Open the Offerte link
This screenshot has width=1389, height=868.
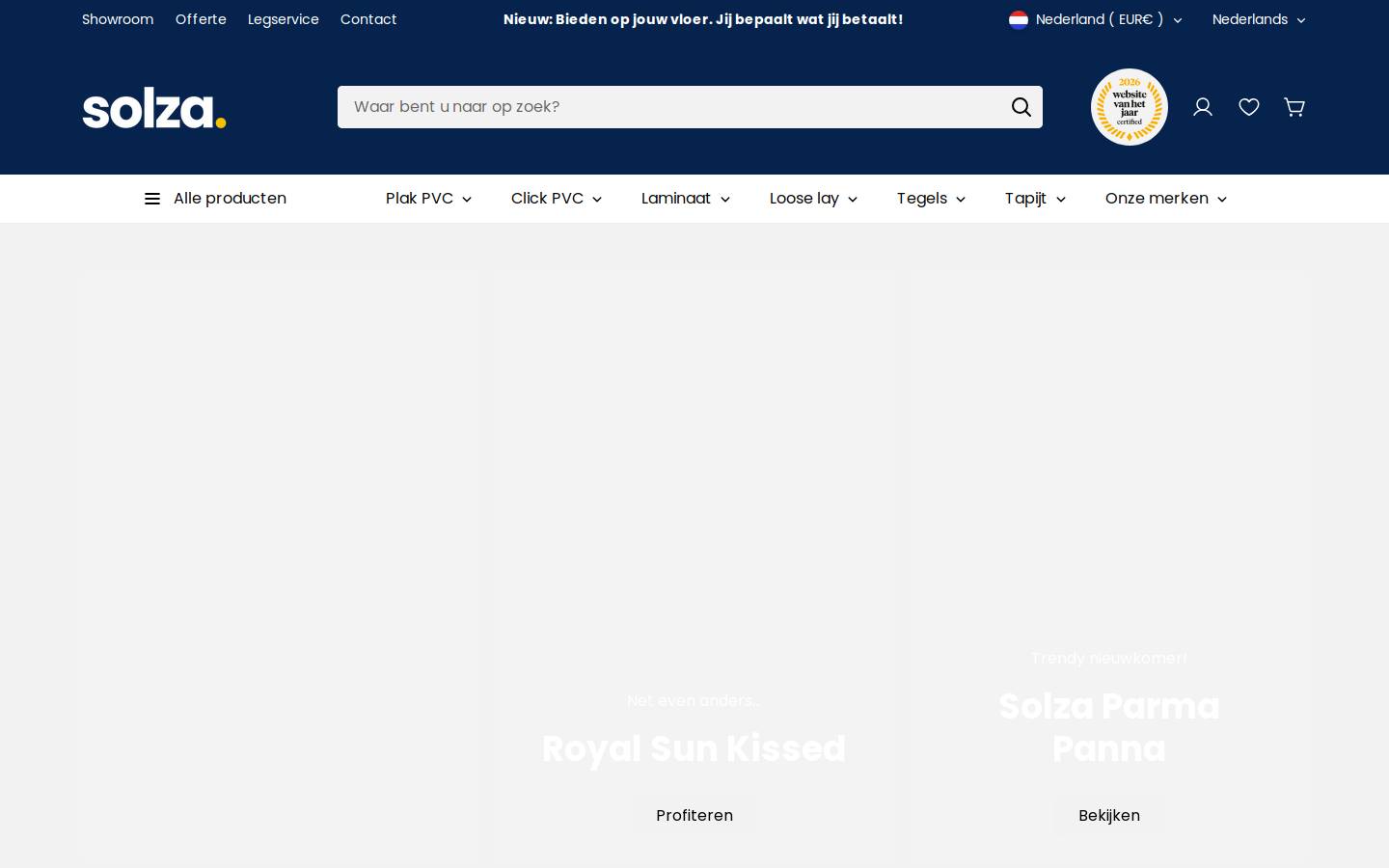click(x=201, y=19)
